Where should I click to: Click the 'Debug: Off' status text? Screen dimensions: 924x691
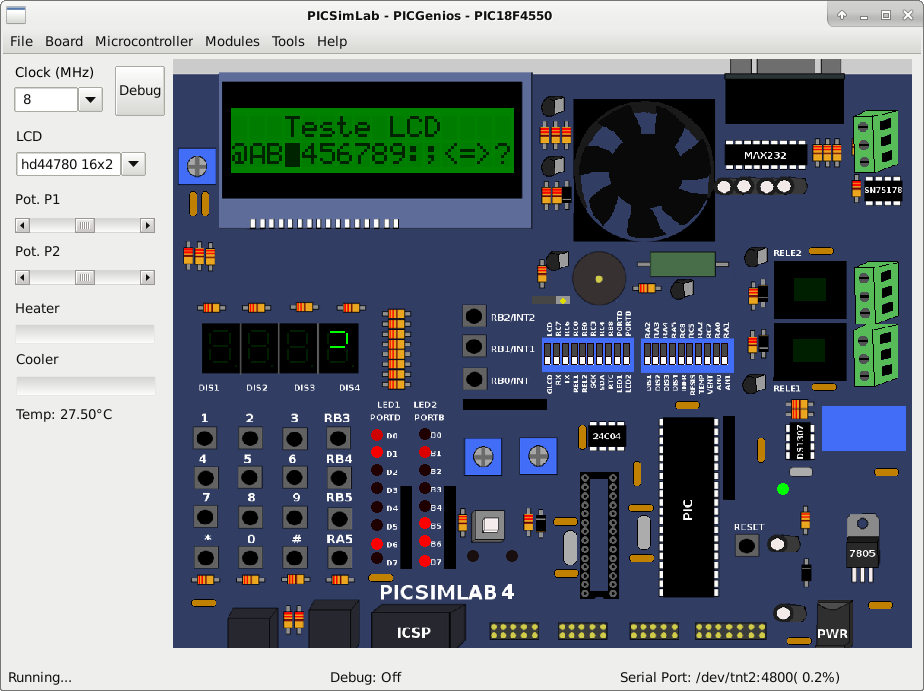click(365, 677)
